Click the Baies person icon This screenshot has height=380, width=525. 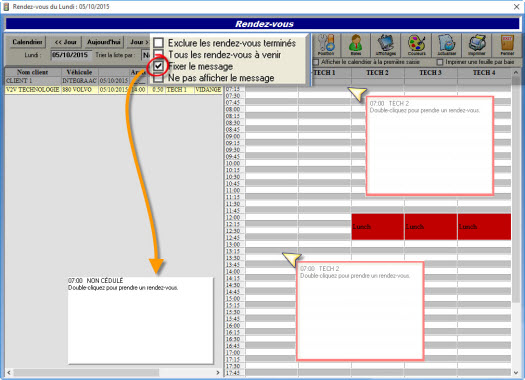pos(356,45)
